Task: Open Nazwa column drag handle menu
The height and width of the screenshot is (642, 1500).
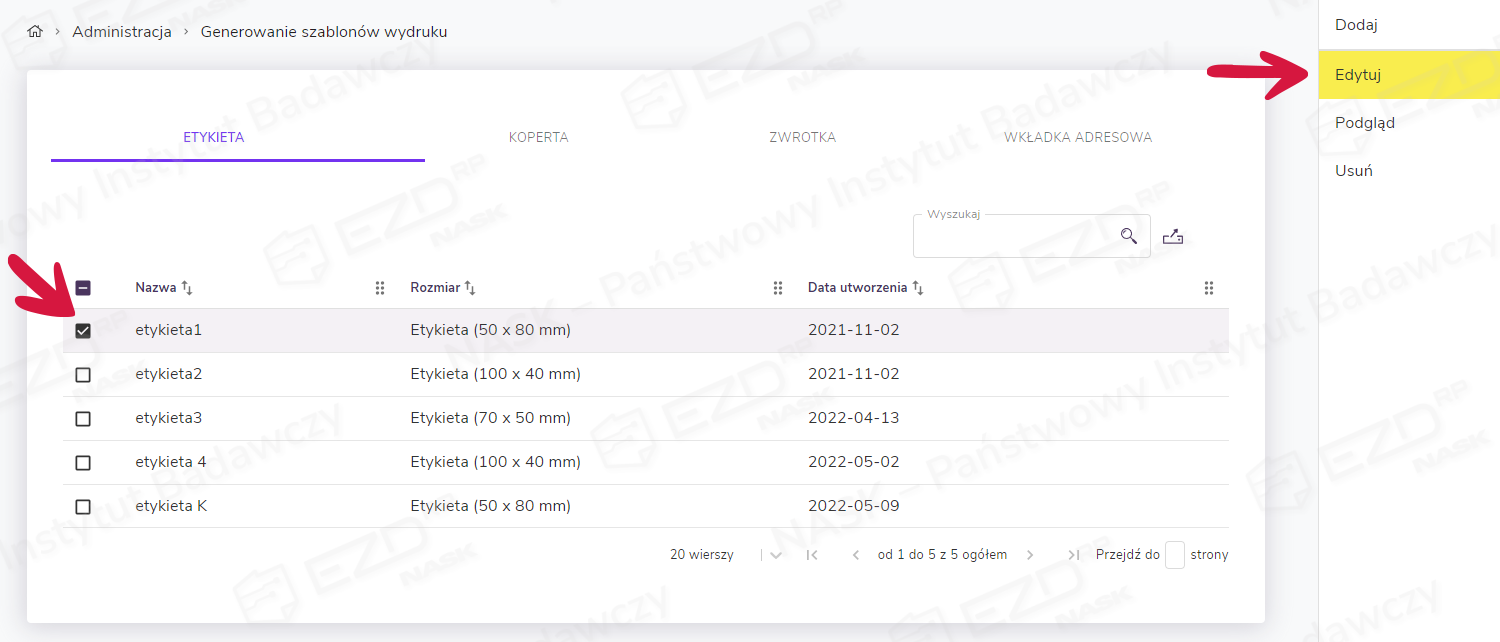Action: 380,288
